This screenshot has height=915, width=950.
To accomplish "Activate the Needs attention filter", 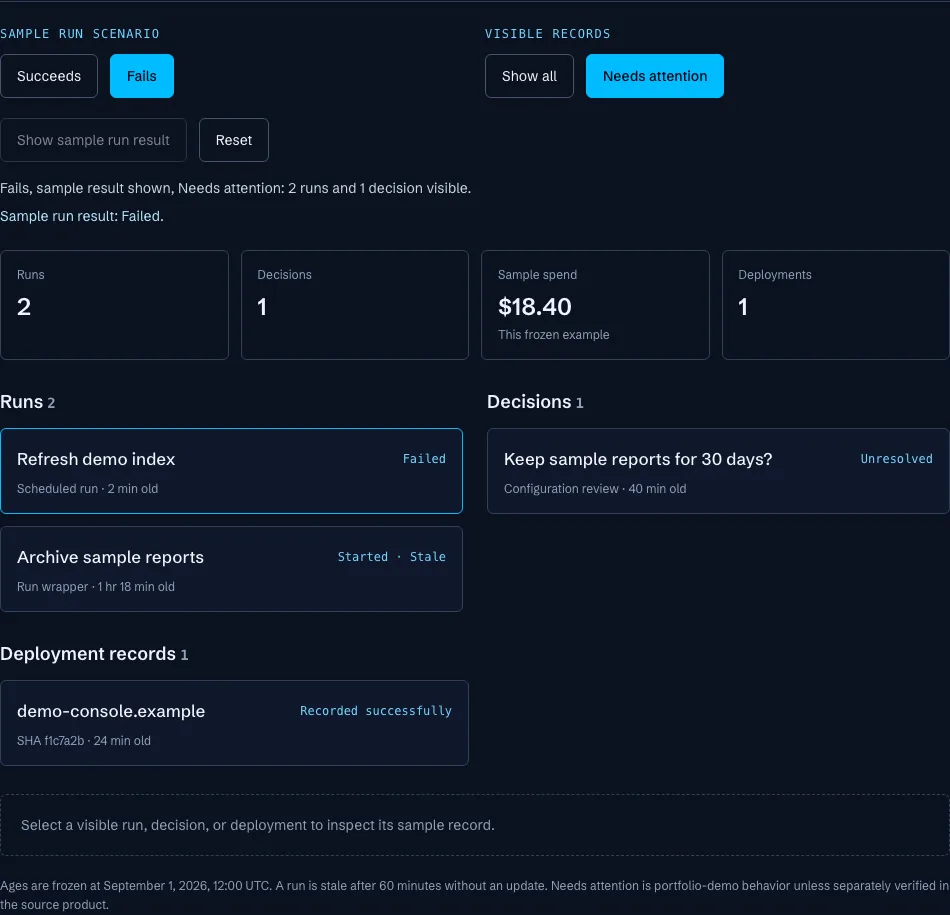I will [x=654, y=76].
